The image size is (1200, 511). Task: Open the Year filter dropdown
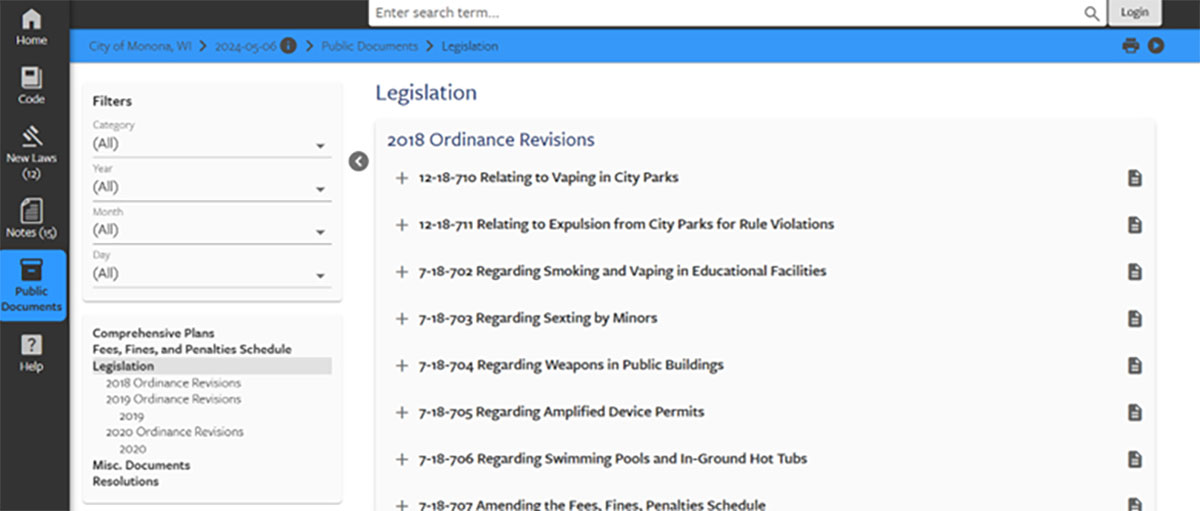coord(210,187)
